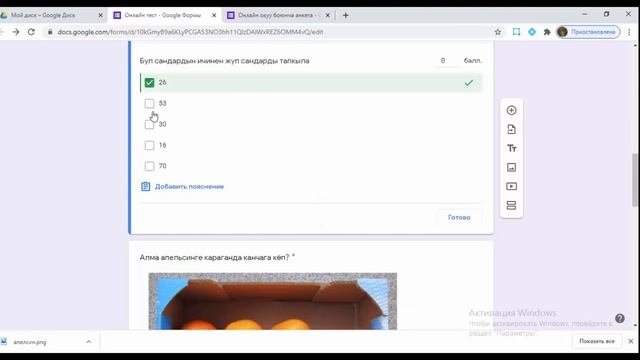Close the Онлайн тест tab
Screen dimensions: 640x360
tap(214, 15)
